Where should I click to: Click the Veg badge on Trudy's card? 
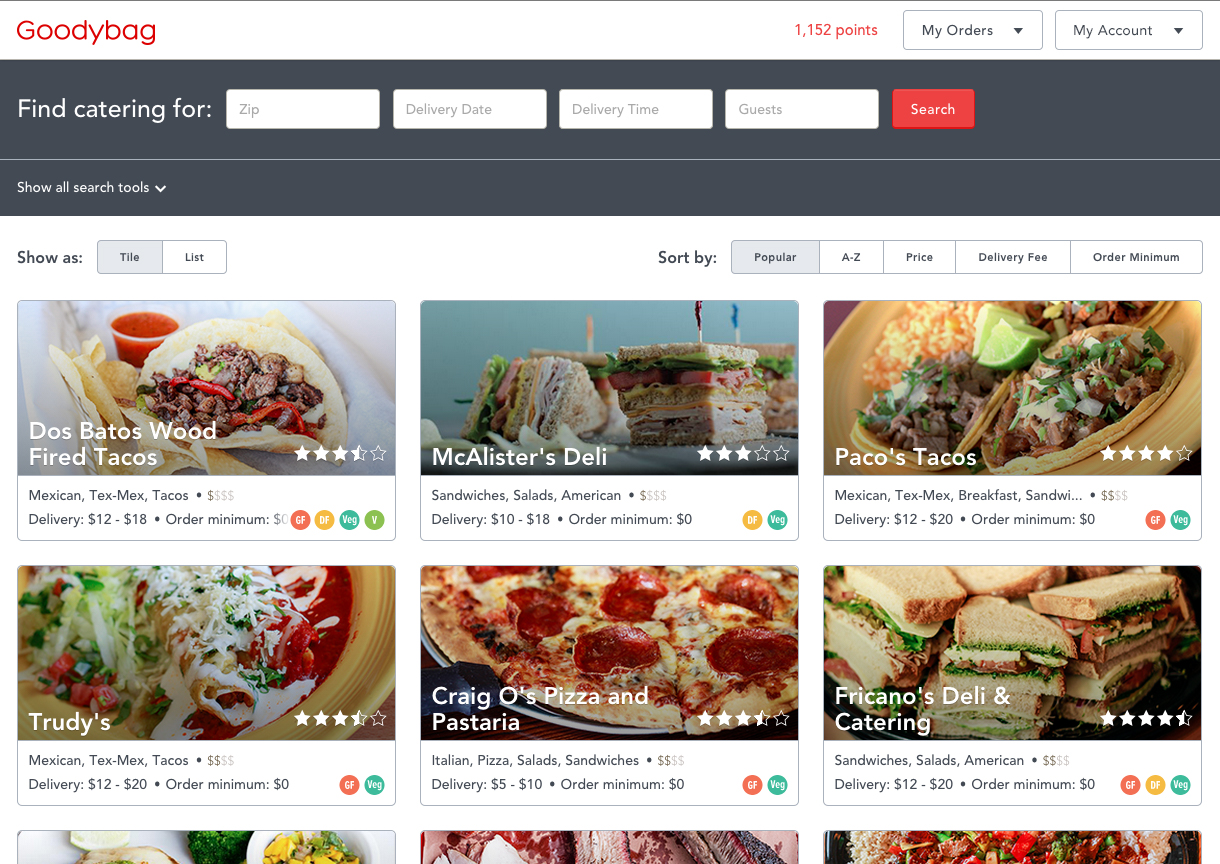[374, 785]
